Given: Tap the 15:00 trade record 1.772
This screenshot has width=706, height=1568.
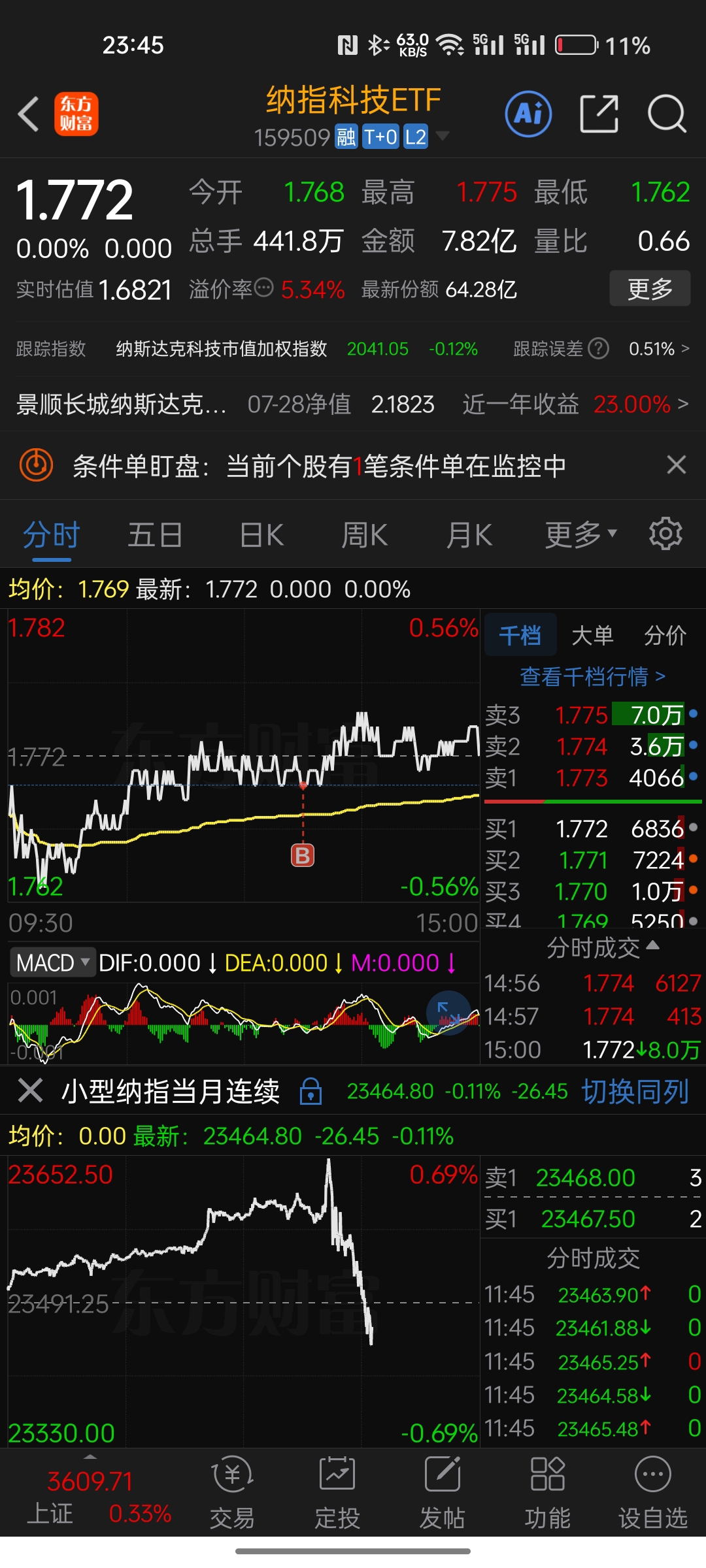Looking at the screenshot, I should click(593, 1050).
